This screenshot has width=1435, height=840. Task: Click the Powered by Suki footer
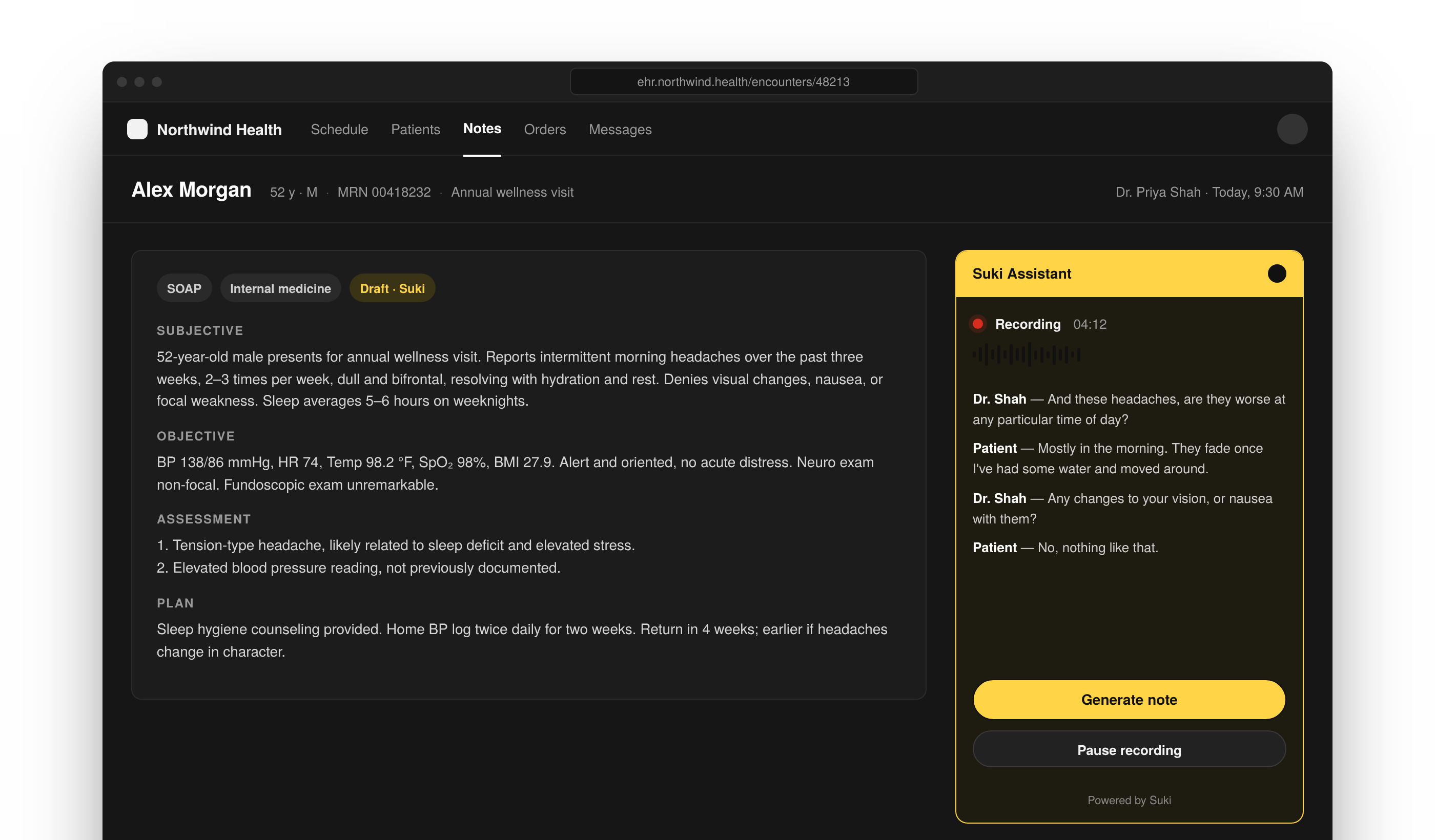tap(1129, 800)
